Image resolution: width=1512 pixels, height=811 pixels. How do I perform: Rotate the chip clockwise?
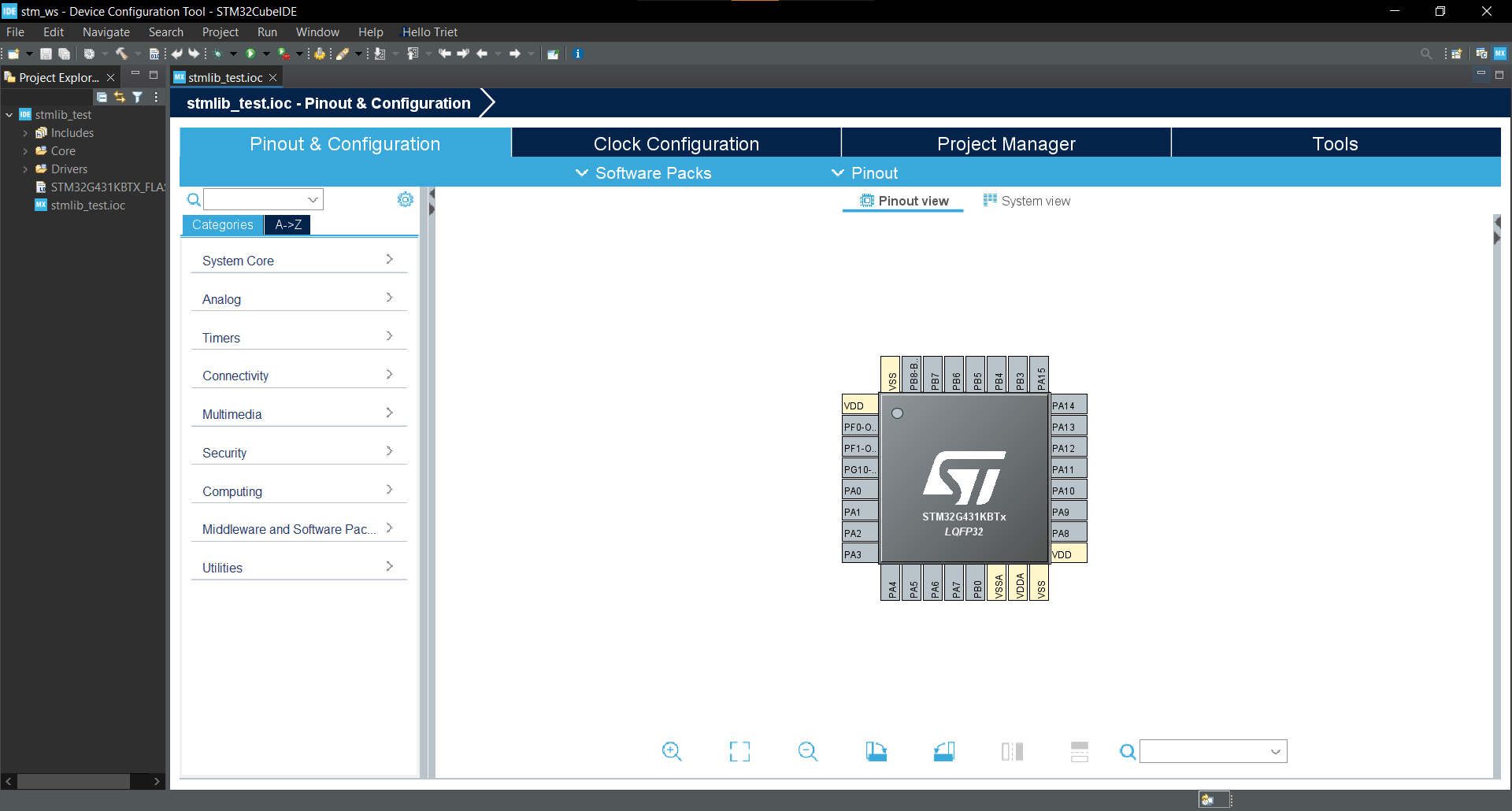876,751
